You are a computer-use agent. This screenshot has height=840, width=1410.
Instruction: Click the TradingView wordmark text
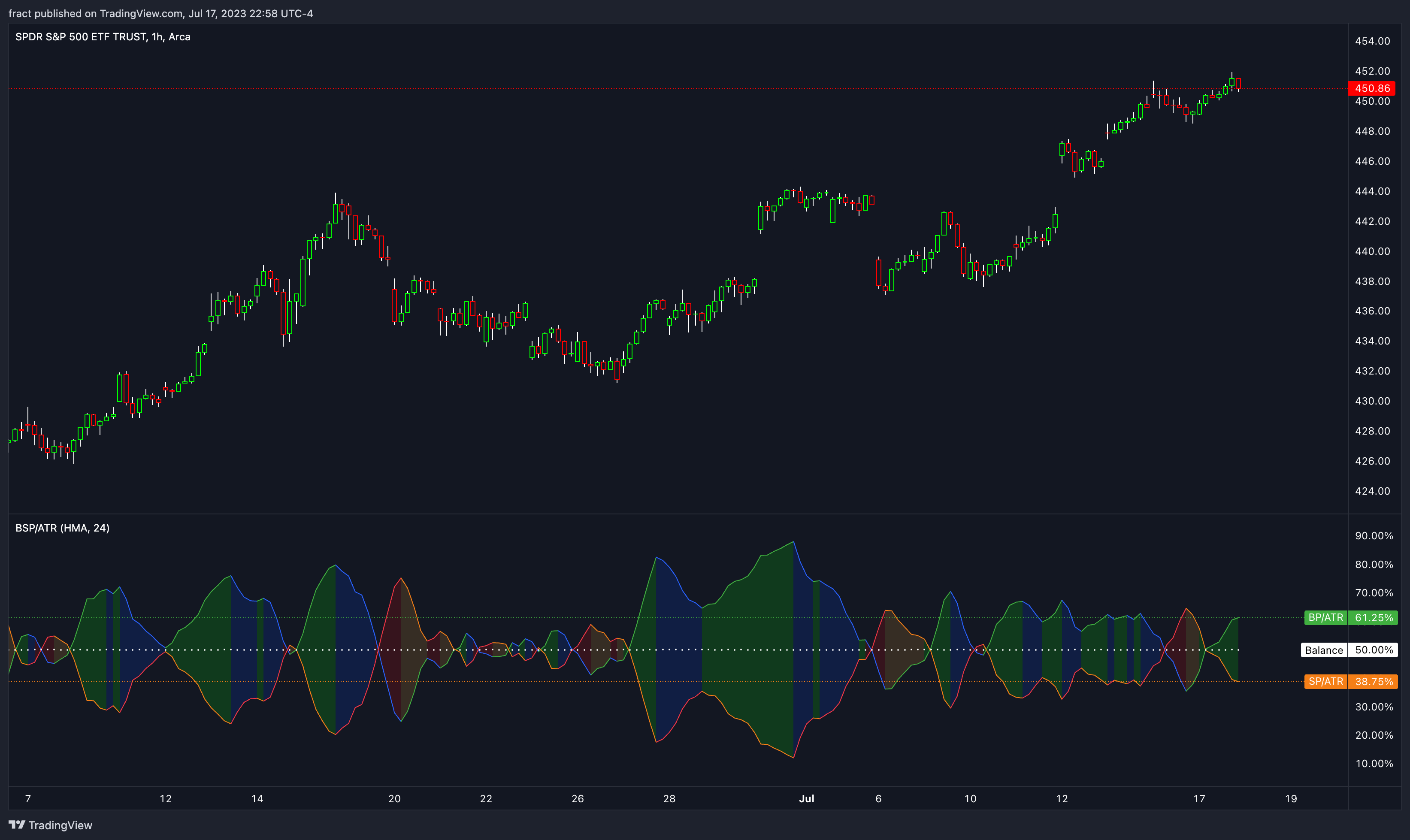coord(60,825)
